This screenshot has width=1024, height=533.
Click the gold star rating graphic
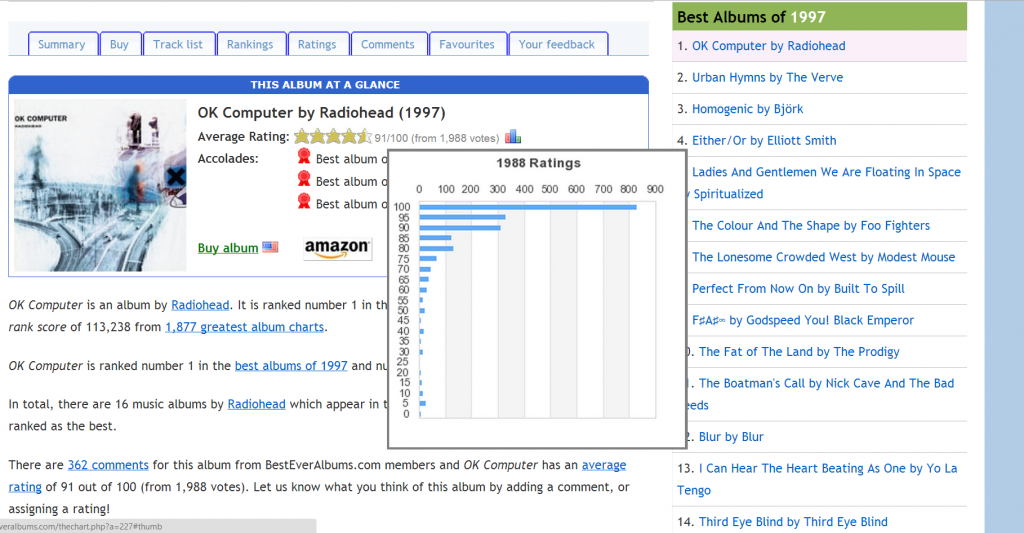[x=332, y=137]
